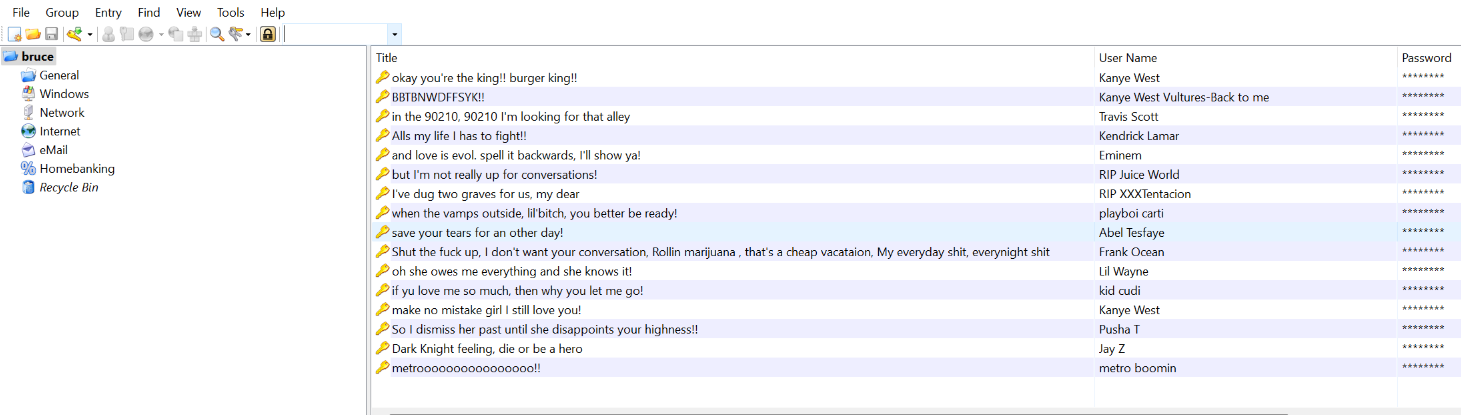Click the Find magnifier icon in toolbar
Image resolution: width=1461 pixels, height=415 pixels.
pyautogui.click(x=216, y=34)
